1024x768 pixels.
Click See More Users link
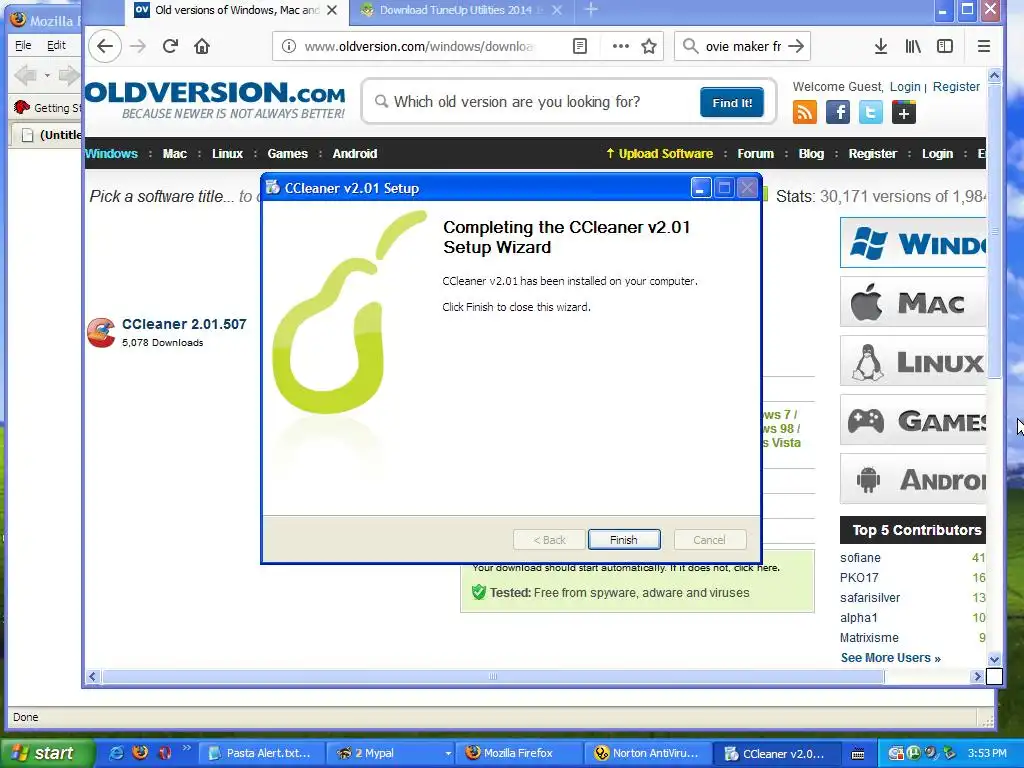tap(890, 658)
